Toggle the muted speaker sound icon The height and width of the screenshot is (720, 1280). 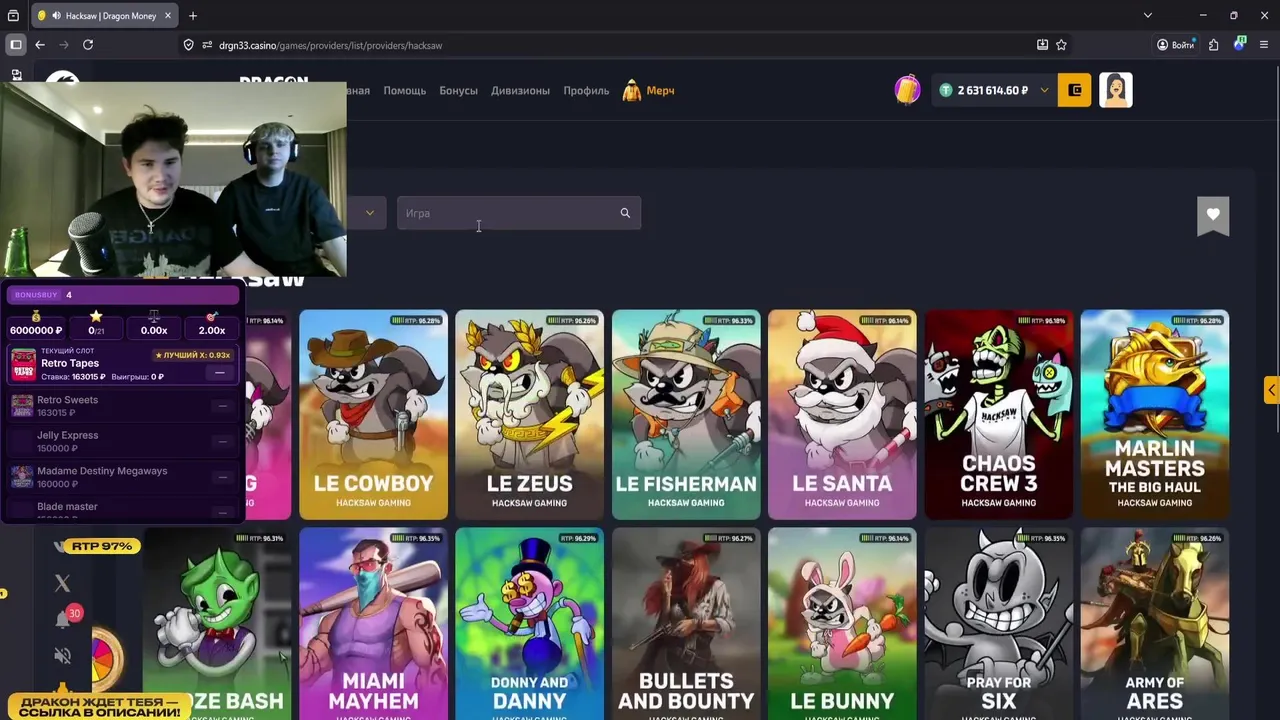[62, 656]
